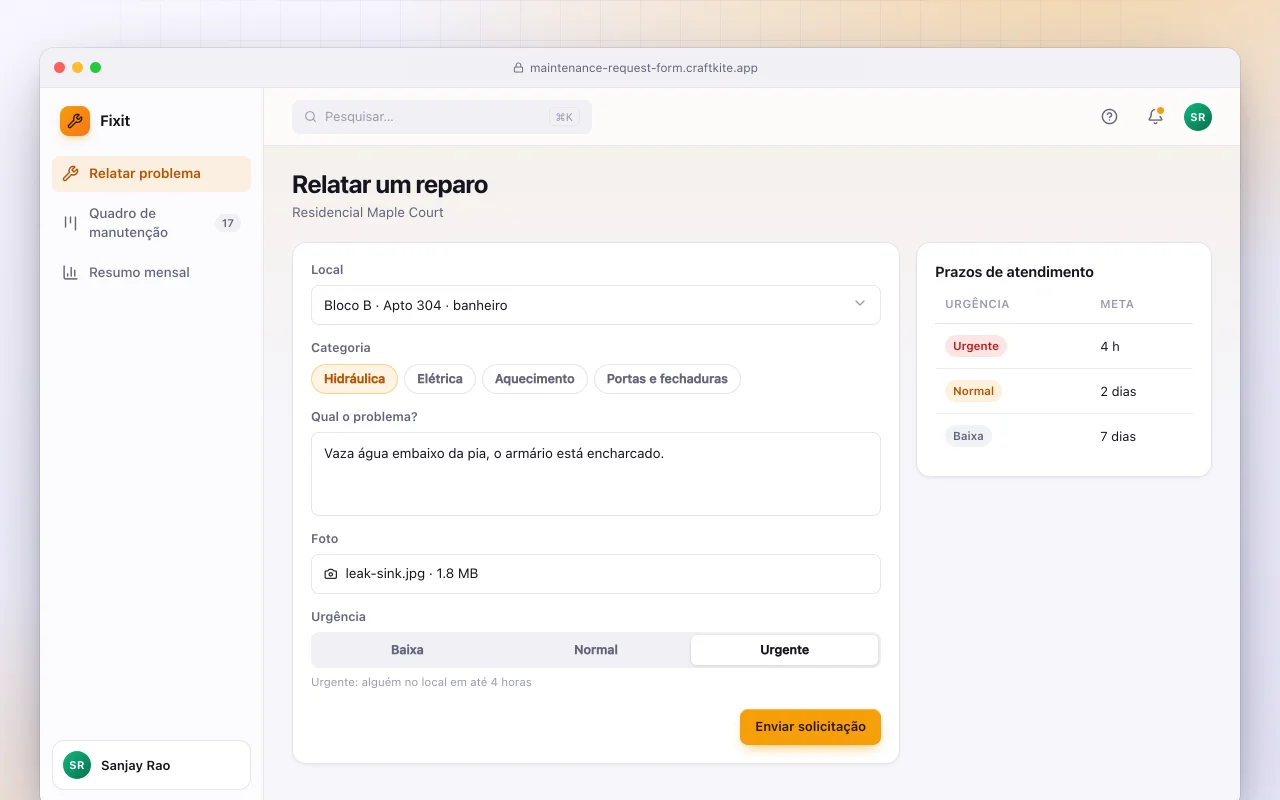1280x800 pixels.
Task: Open Resumo mensal in sidebar
Action: 151,272
